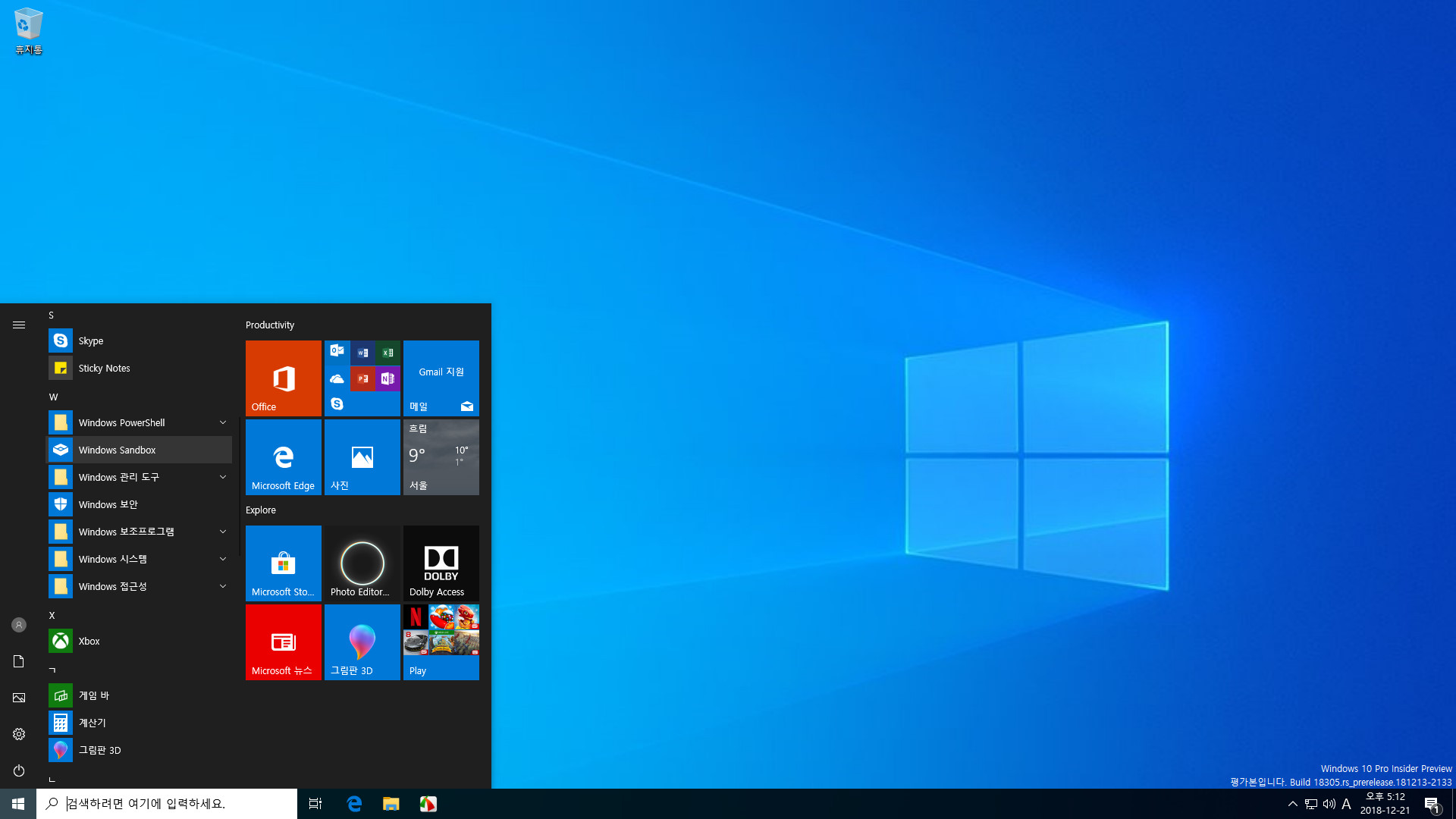Click the Word icon in Office folder tile
Viewport: 1456px width, 819px height.
click(x=362, y=352)
